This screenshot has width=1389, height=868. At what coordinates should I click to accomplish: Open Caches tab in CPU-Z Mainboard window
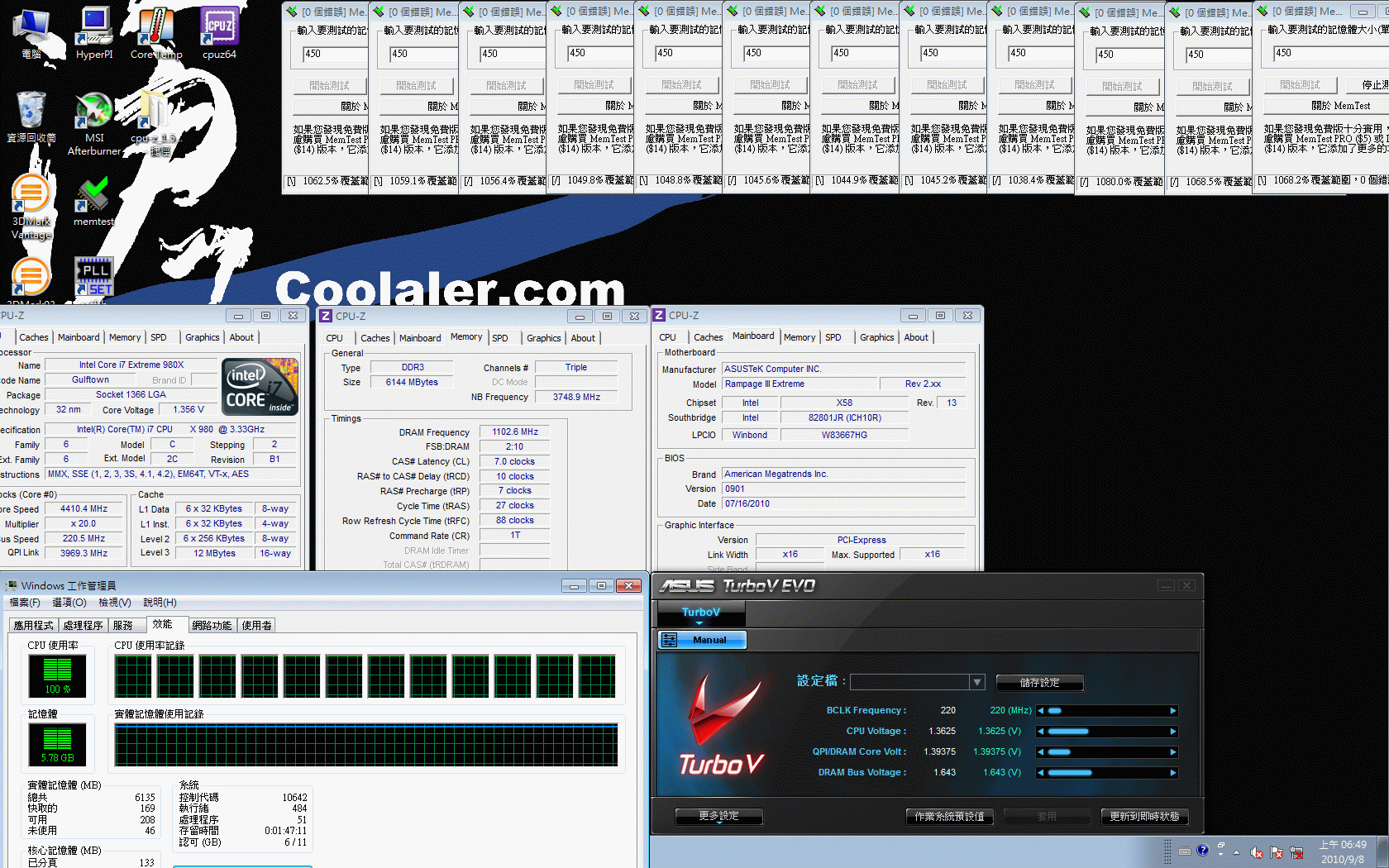click(709, 337)
